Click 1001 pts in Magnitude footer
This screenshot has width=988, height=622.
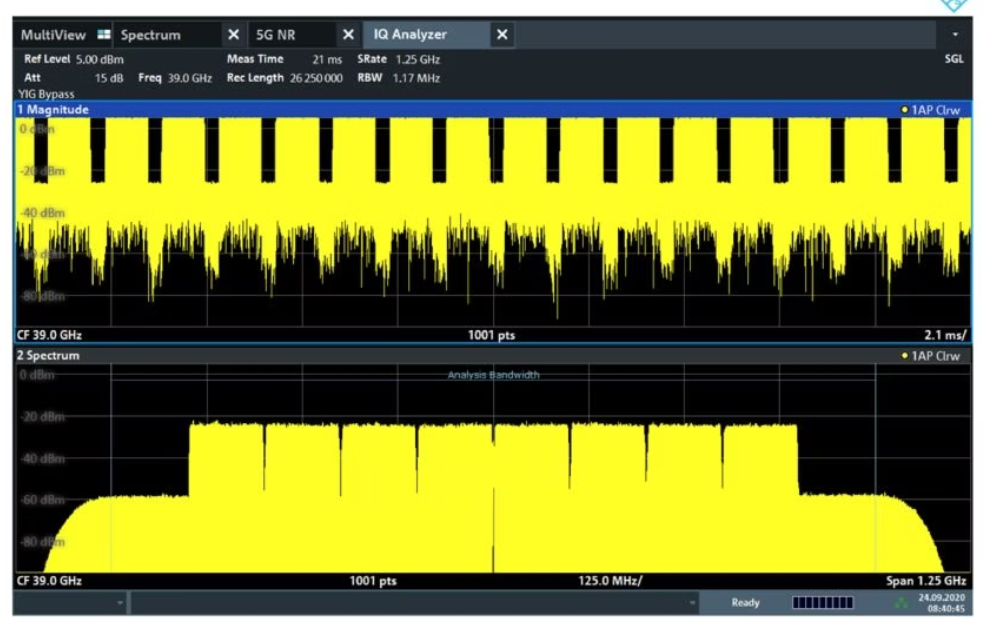pyautogui.click(x=491, y=335)
